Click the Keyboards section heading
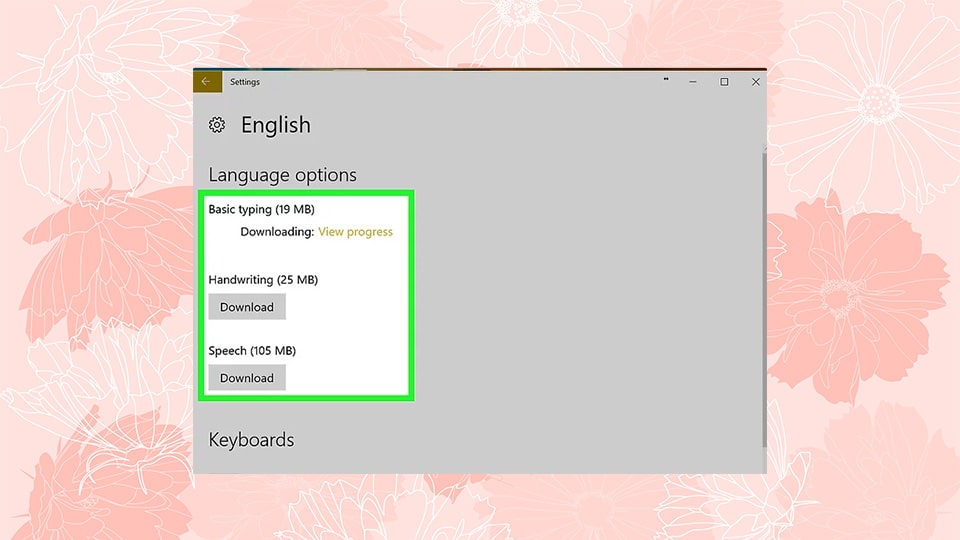Image resolution: width=960 pixels, height=540 pixels. (251, 440)
